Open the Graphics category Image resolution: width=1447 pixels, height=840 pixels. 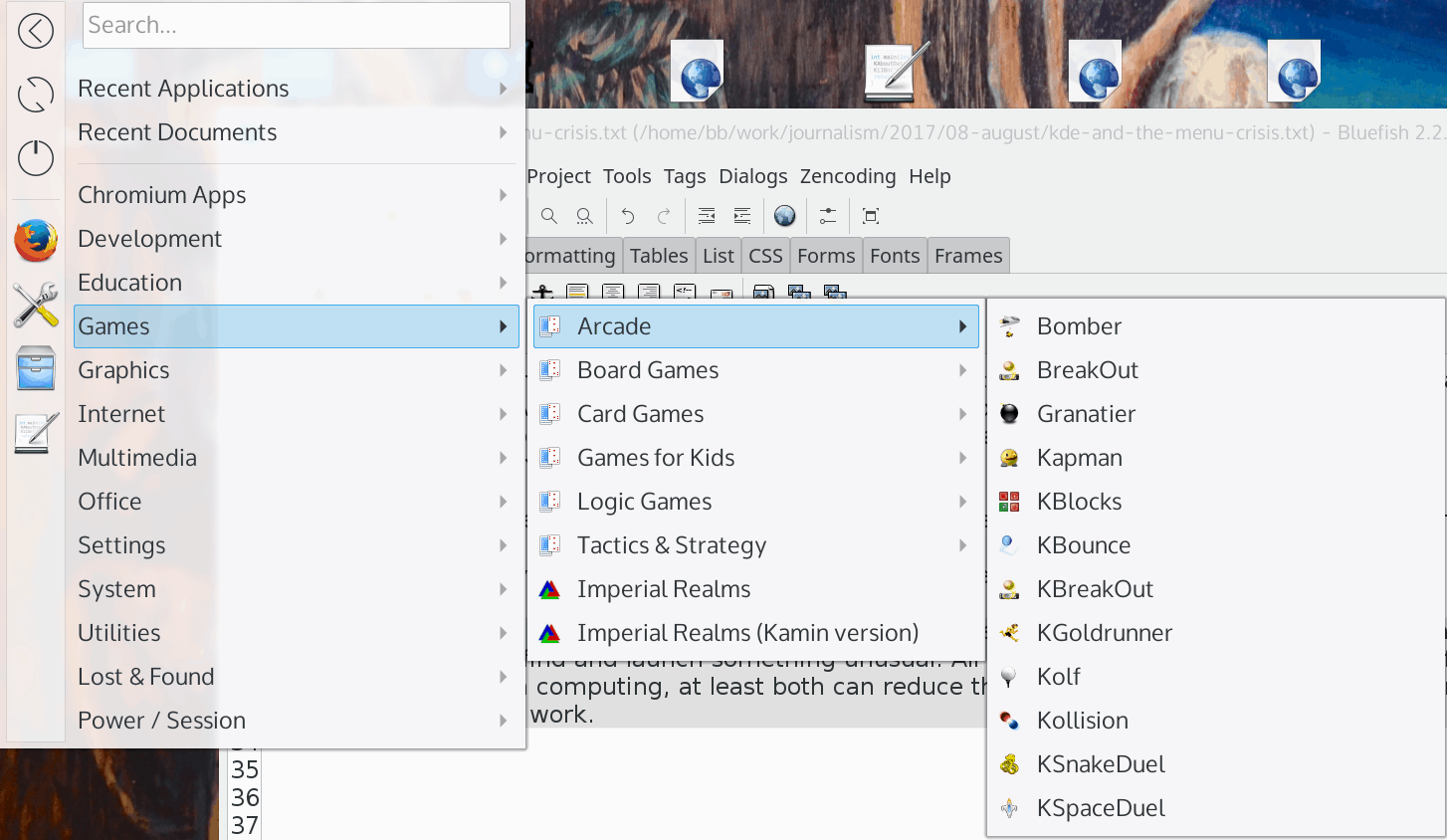(297, 370)
